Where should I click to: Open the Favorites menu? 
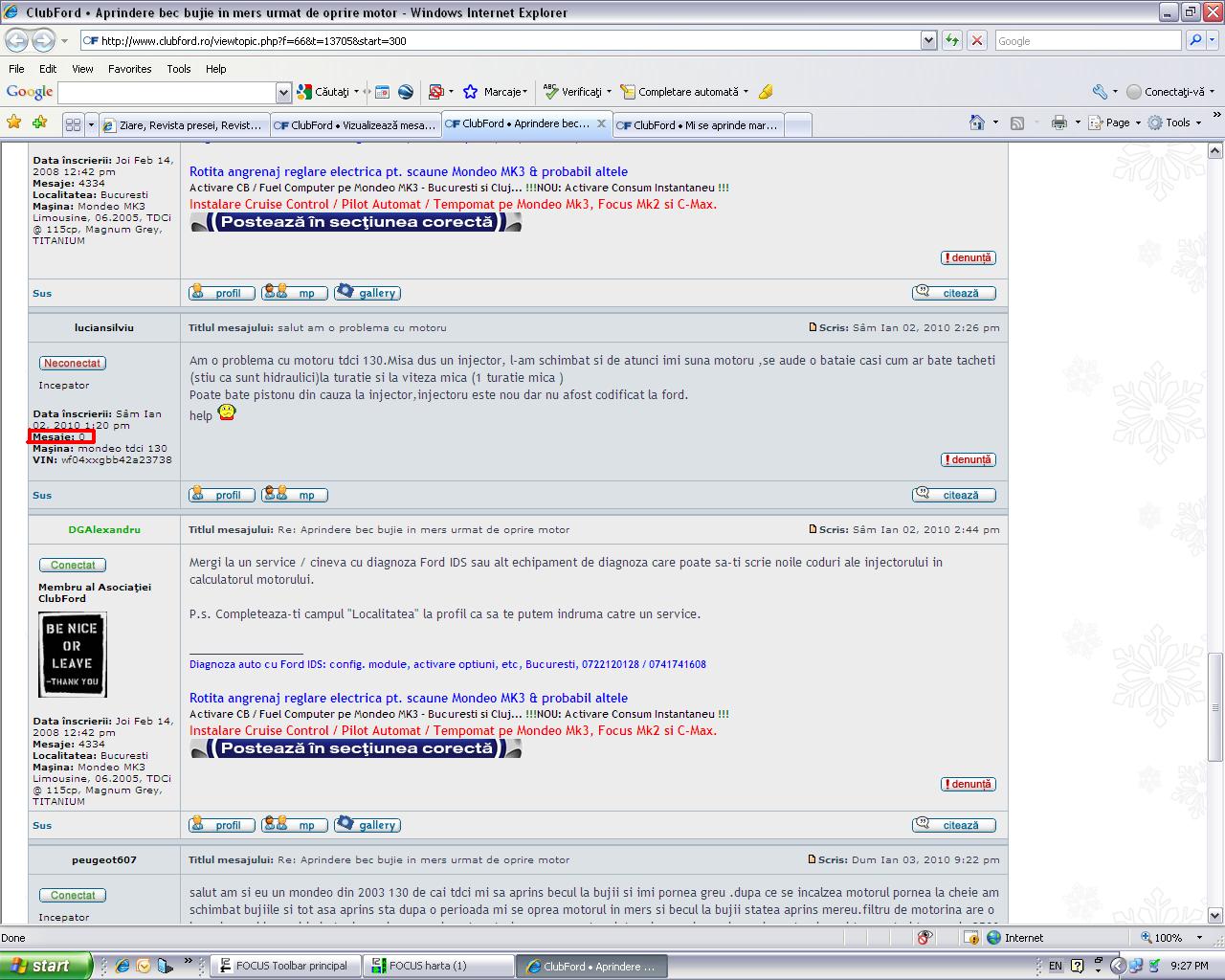point(129,69)
